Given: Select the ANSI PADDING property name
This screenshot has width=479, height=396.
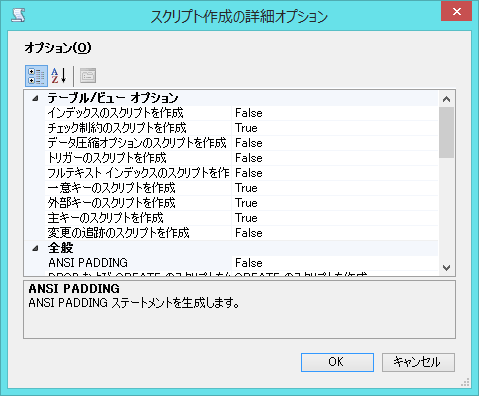Looking at the screenshot, I should (x=88, y=263).
